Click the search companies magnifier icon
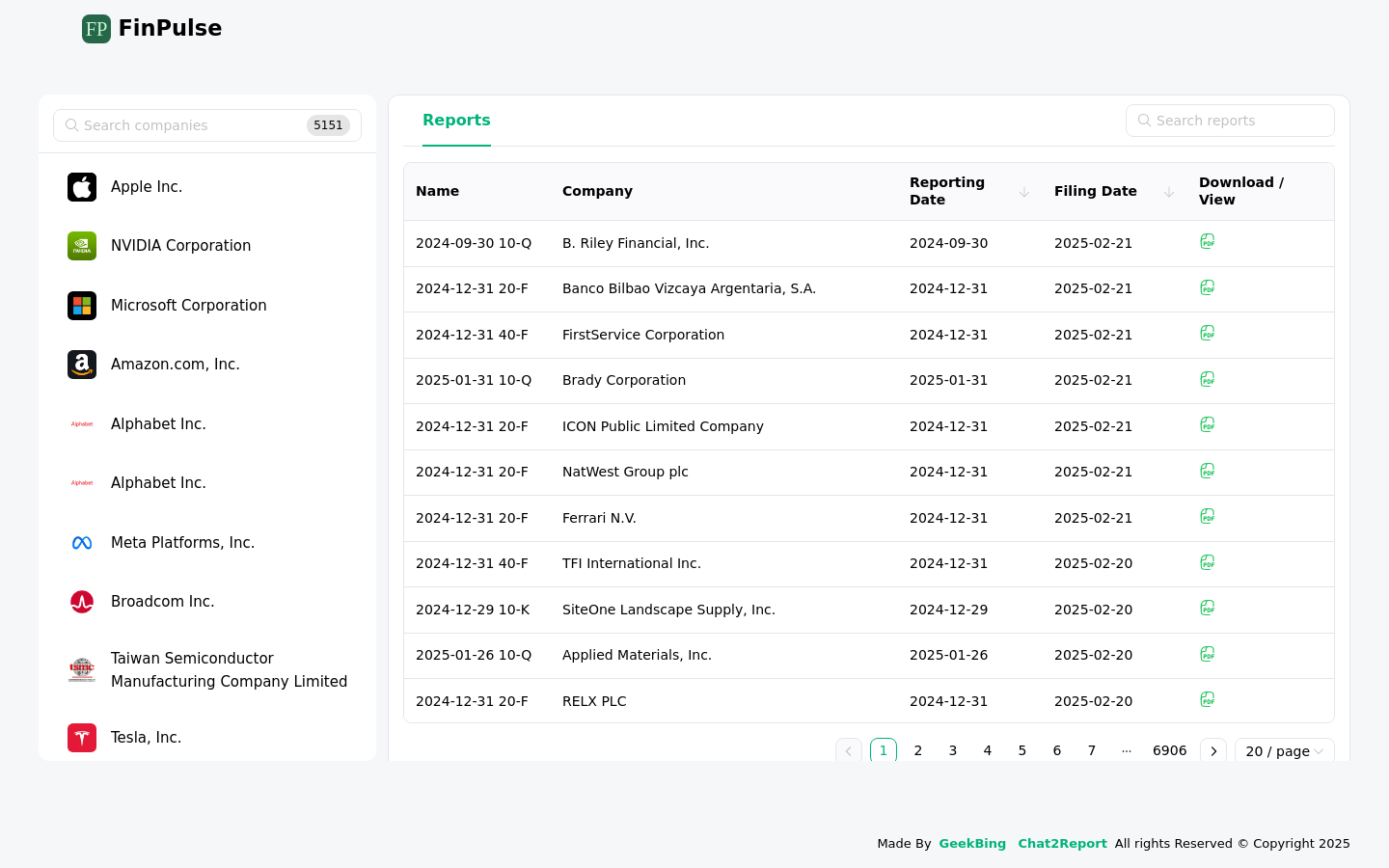1389x868 pixels. pos(71,125)
